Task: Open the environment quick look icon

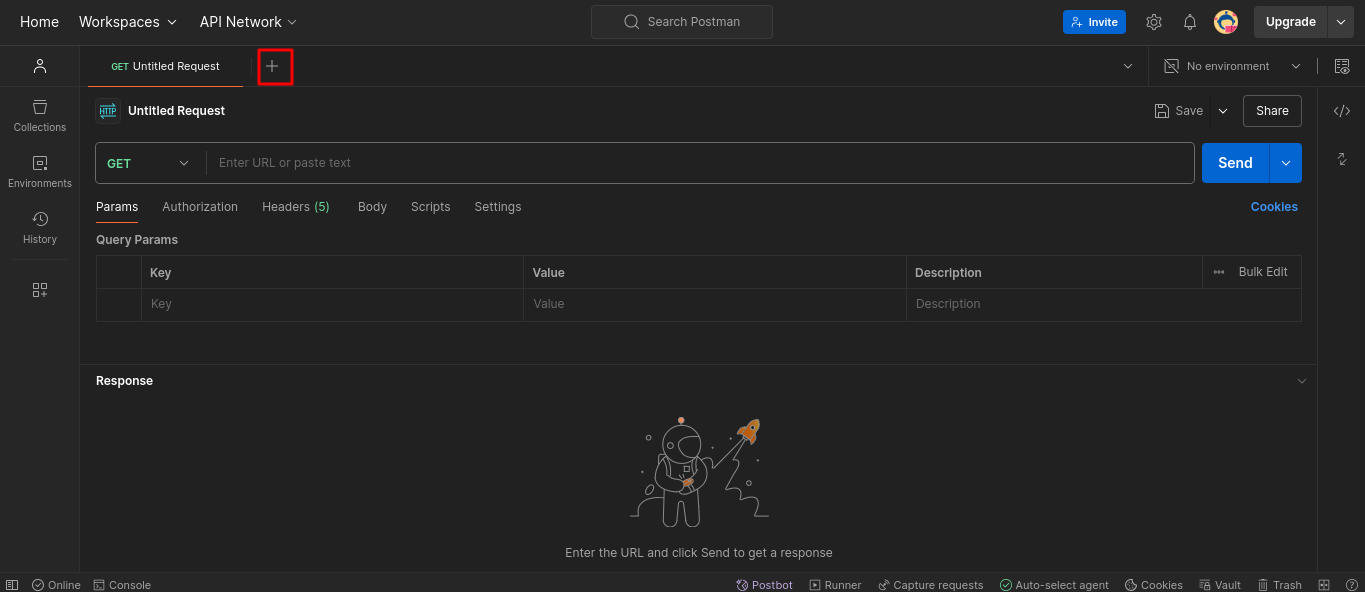Action: pos(1342,66)
